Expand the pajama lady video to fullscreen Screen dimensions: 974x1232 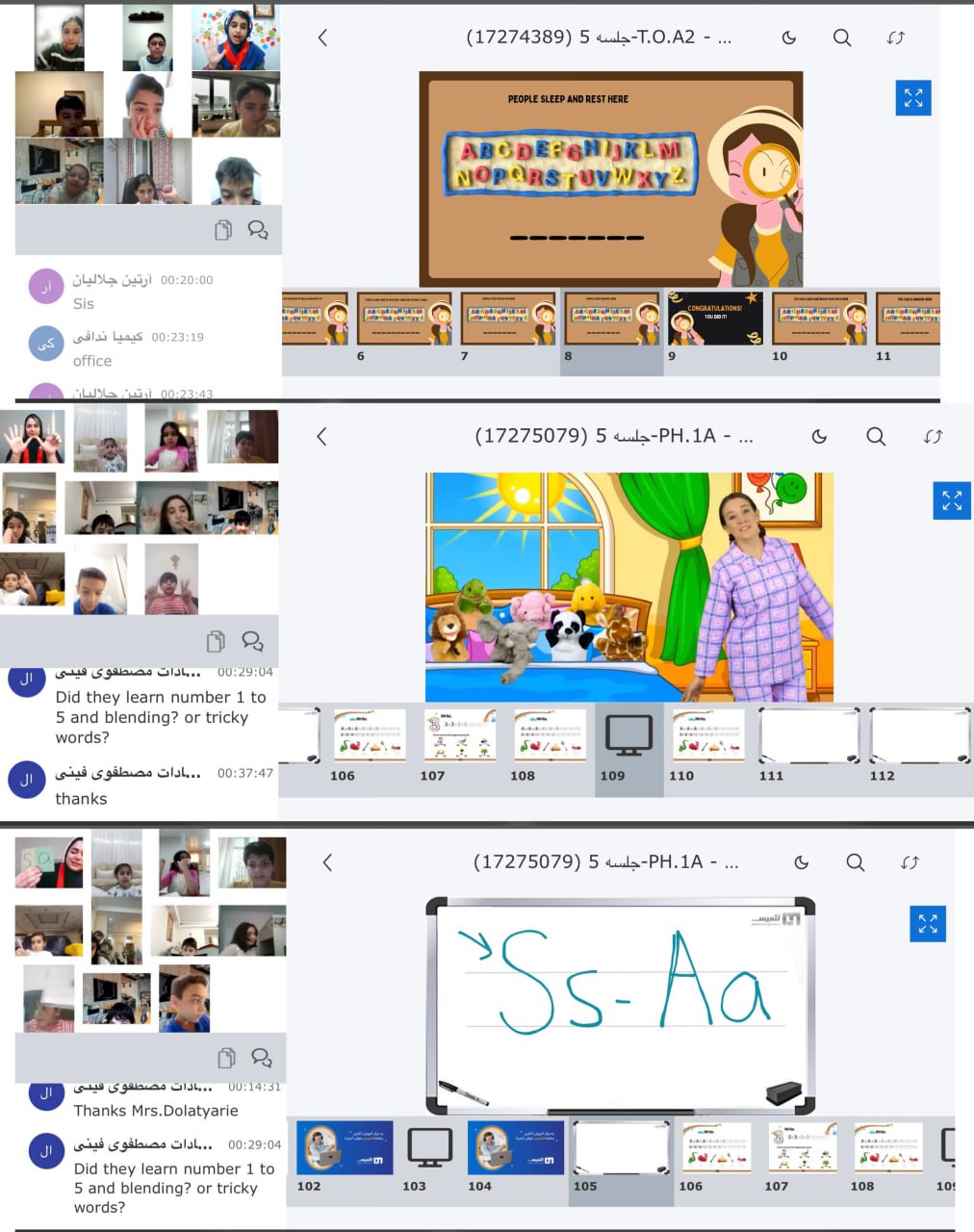coord(952,501)
